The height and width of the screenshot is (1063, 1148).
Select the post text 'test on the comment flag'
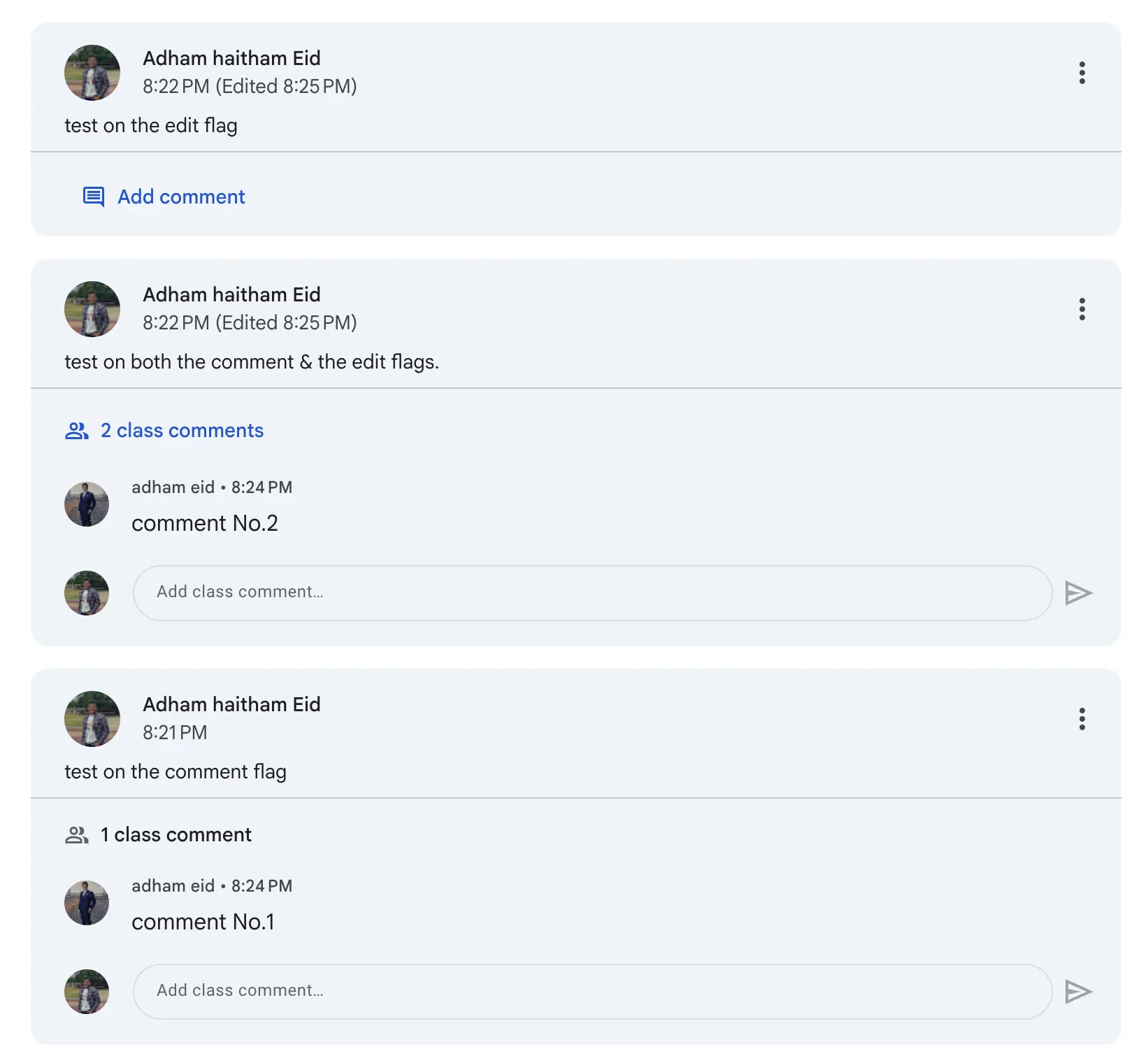click(x=175, y=771)
